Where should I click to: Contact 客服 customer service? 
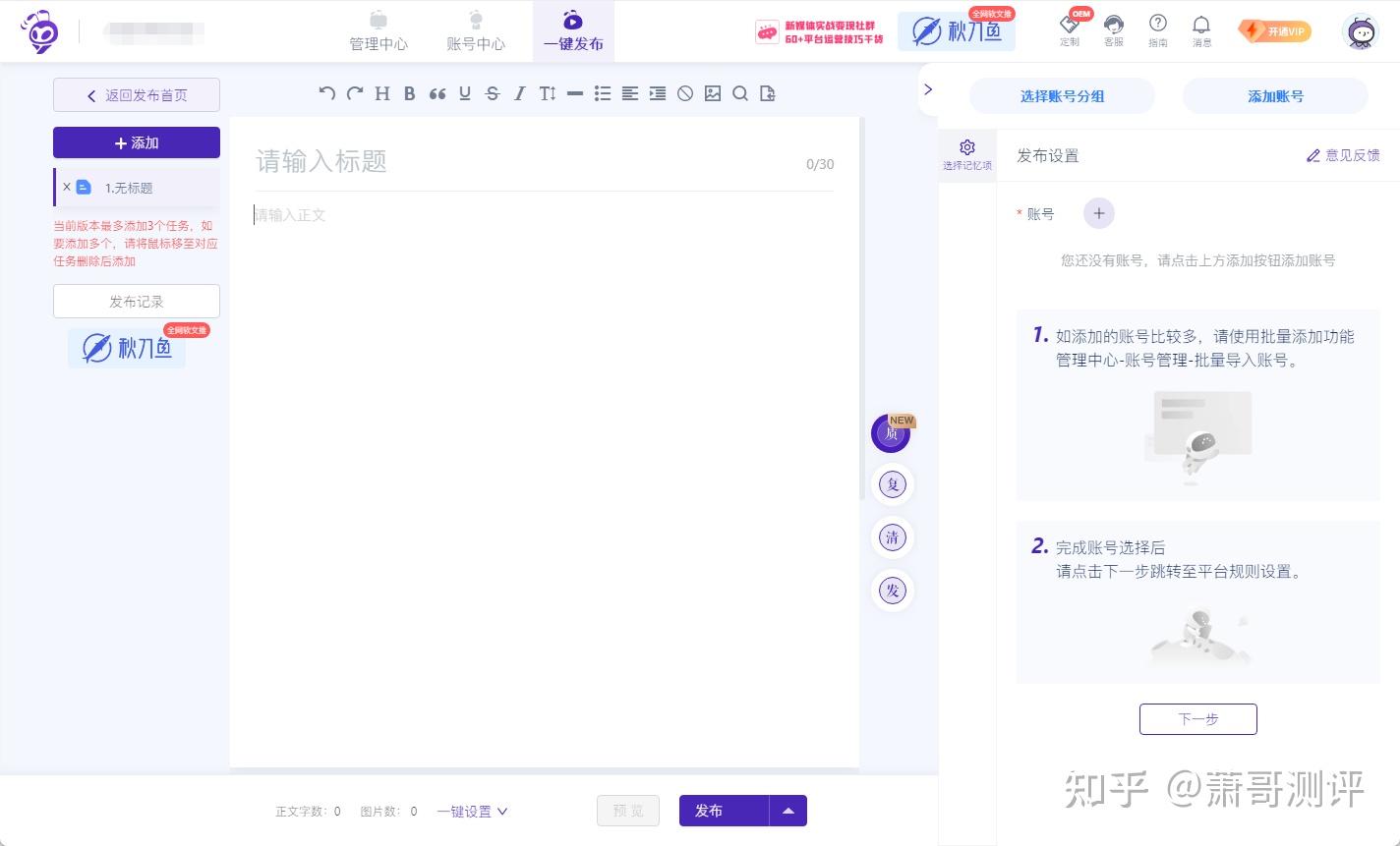(1114, 29)
